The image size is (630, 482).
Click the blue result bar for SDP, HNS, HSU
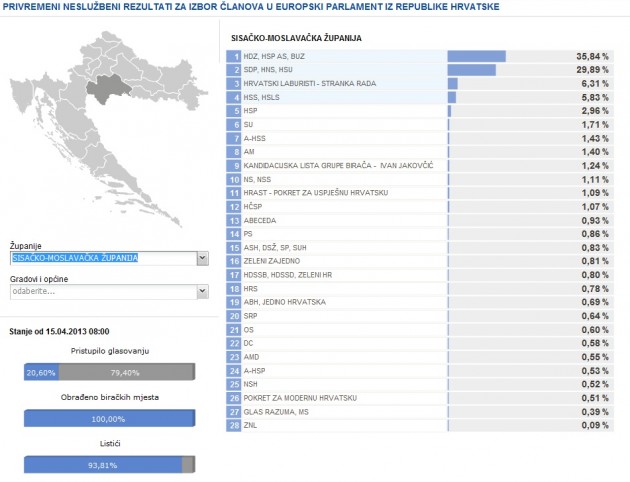[471, 70]
